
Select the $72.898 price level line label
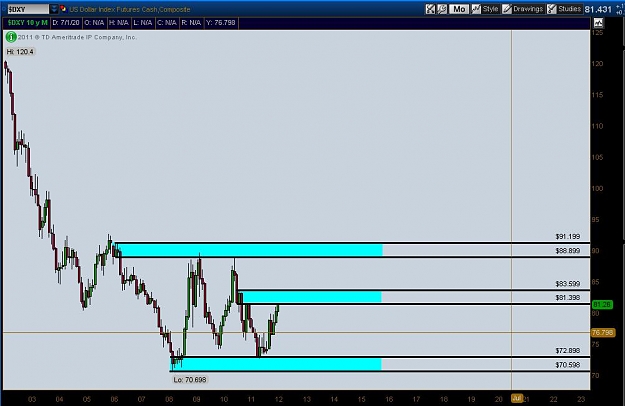coord(568,351)
